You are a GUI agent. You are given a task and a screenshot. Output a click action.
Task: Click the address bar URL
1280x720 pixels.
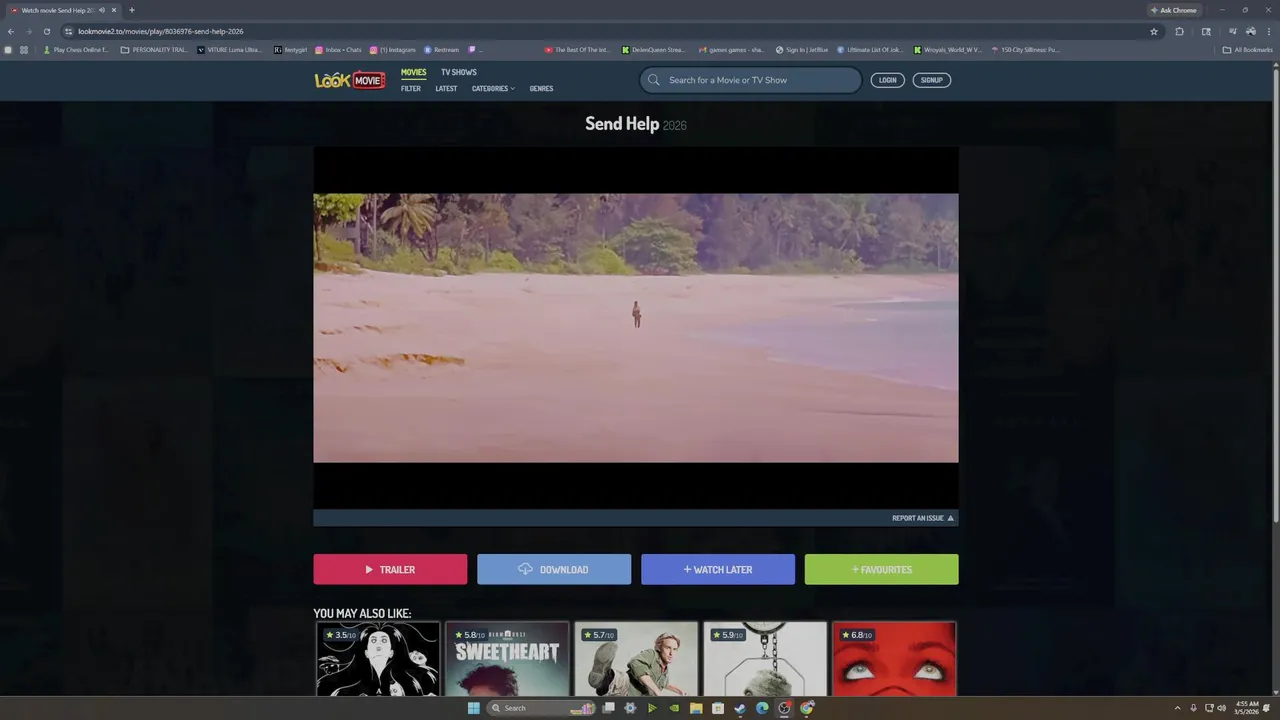click(x=161, y=31)
